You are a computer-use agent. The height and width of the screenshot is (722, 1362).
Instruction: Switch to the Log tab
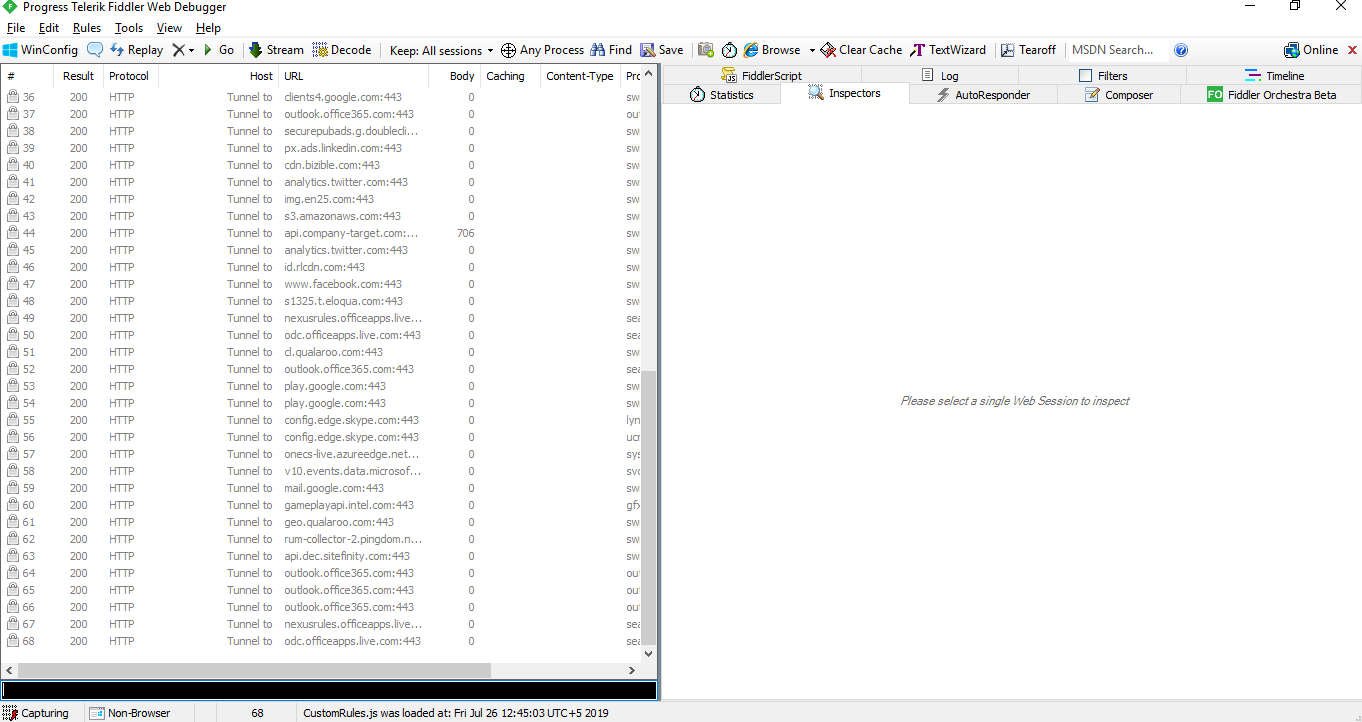click(x=939, y=75)
